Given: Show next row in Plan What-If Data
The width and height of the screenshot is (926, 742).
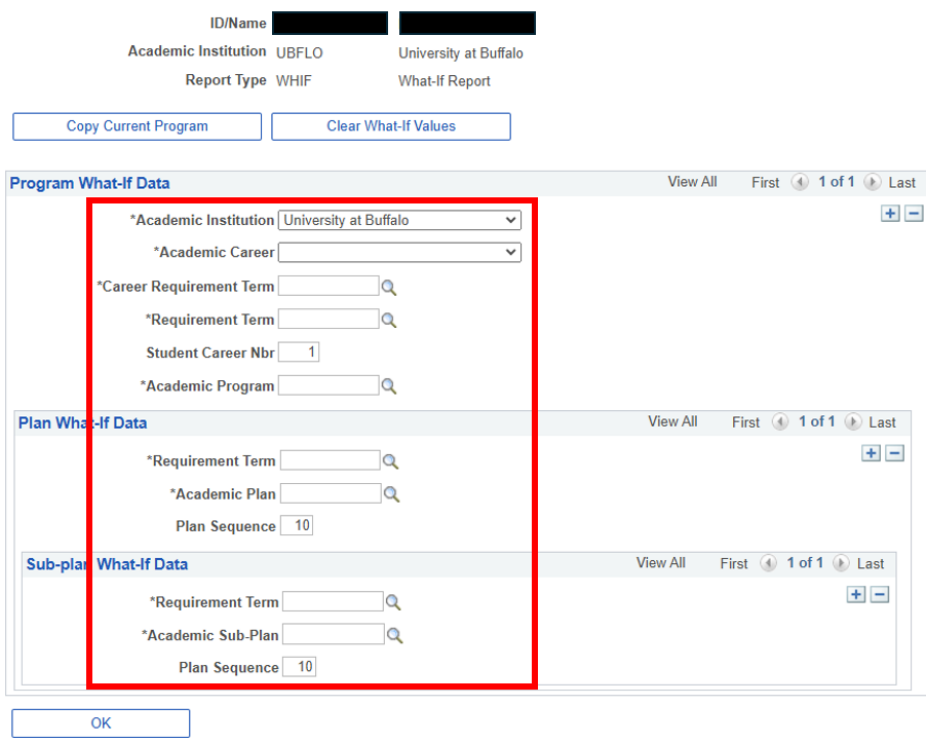Looking at the screenshot, I should tap(853, 422).
